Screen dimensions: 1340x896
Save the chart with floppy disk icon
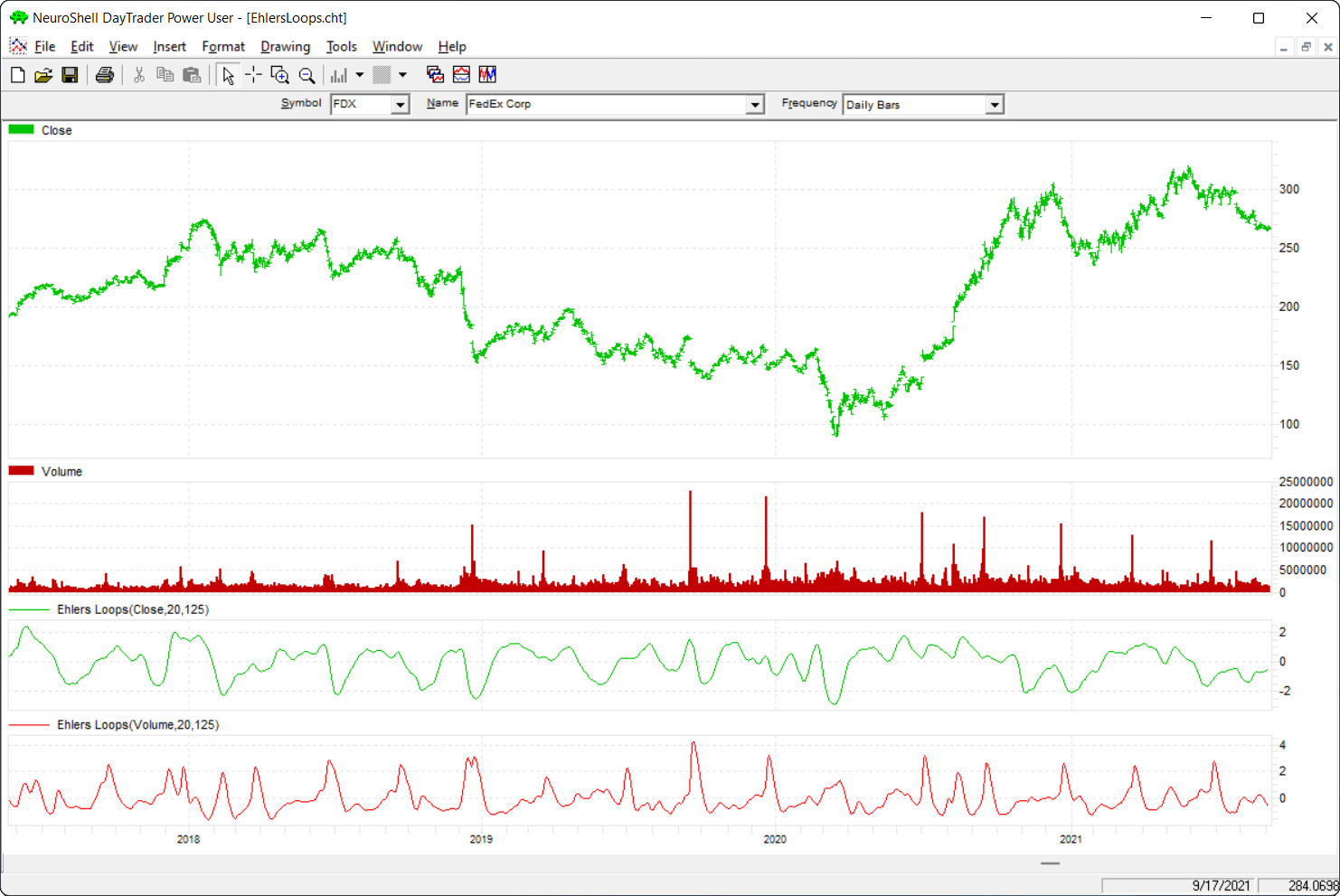click(x=70, y=75)
